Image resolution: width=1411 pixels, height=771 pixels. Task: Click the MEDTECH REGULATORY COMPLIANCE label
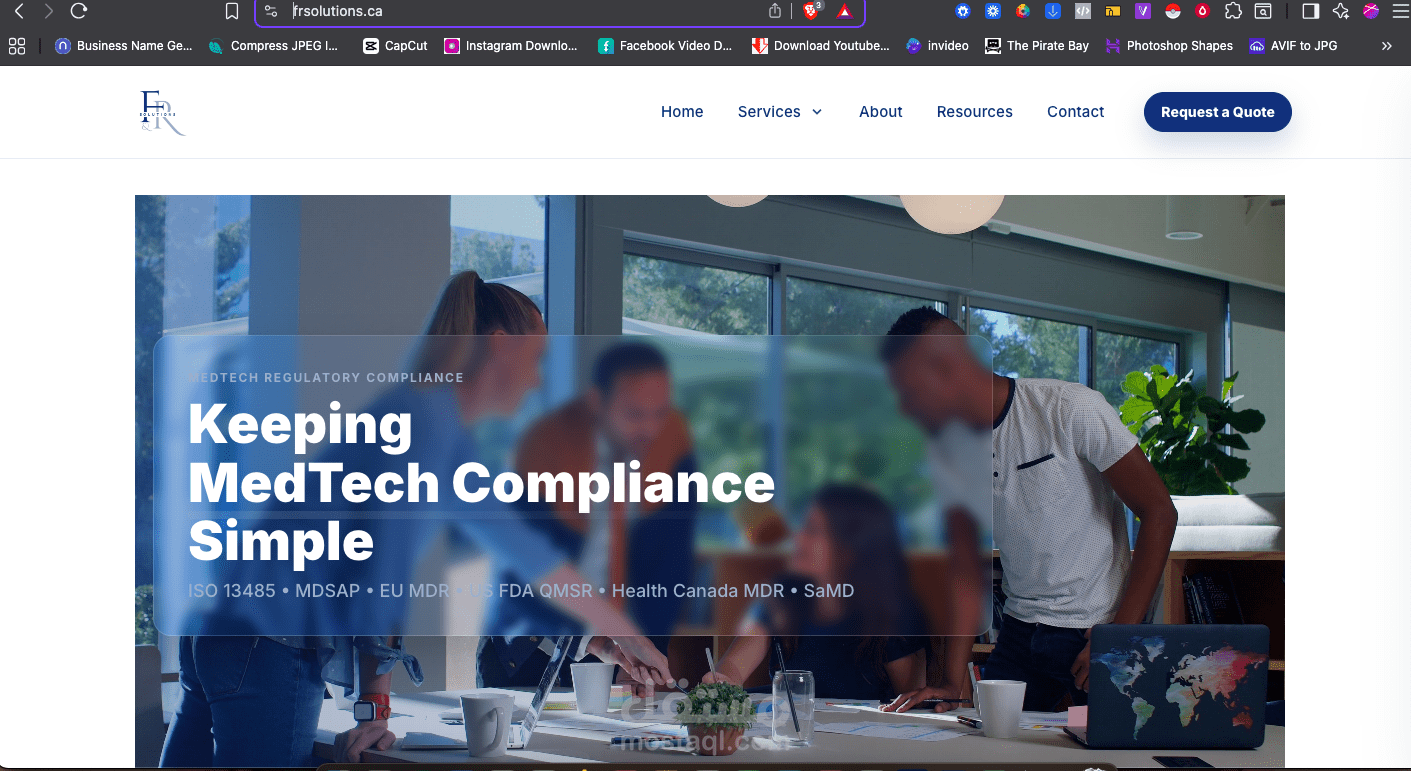326,378
